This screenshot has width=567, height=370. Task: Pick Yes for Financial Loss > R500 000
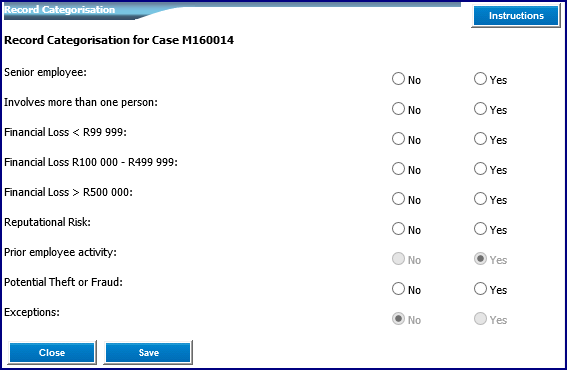tap(480, 199)
